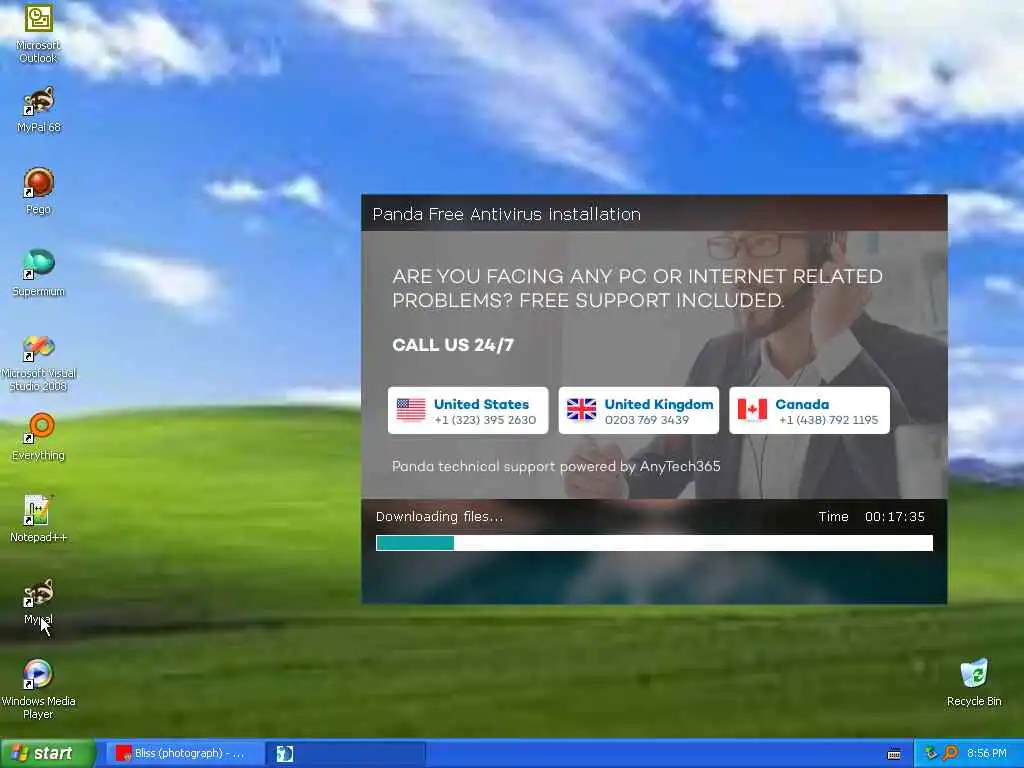Image resolution: width=1024 pixels, height=768 pixels.
Task: Click the phone number +1 (438) 792 1195
Action: [828, 420]
